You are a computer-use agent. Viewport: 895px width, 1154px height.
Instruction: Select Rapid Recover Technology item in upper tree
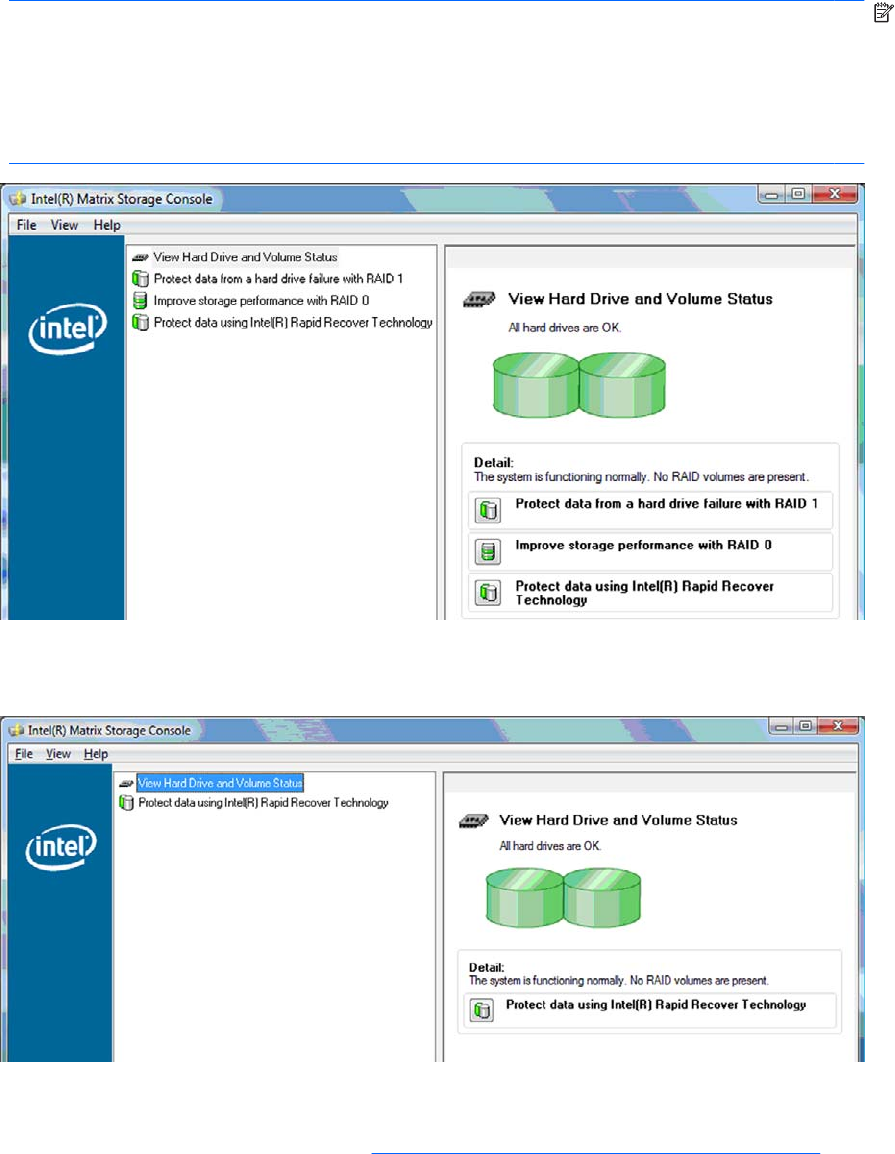coord(293,322)
